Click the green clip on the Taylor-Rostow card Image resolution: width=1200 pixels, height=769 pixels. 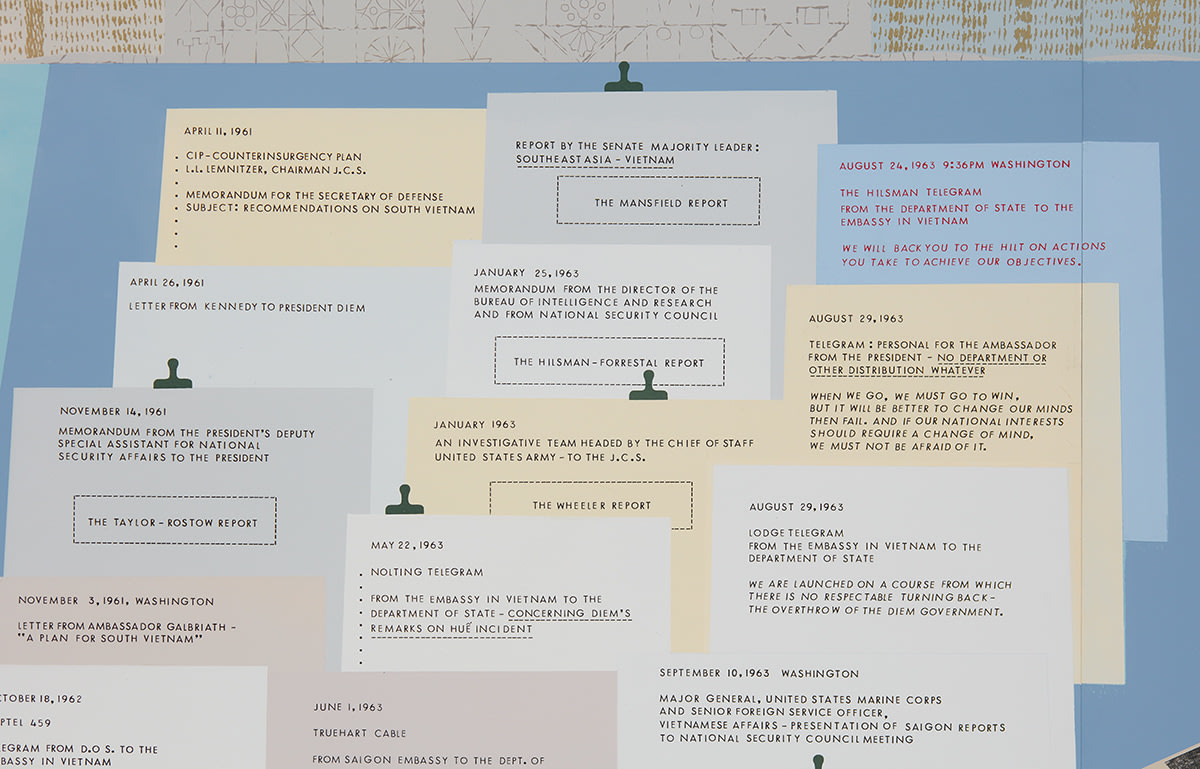172,374
